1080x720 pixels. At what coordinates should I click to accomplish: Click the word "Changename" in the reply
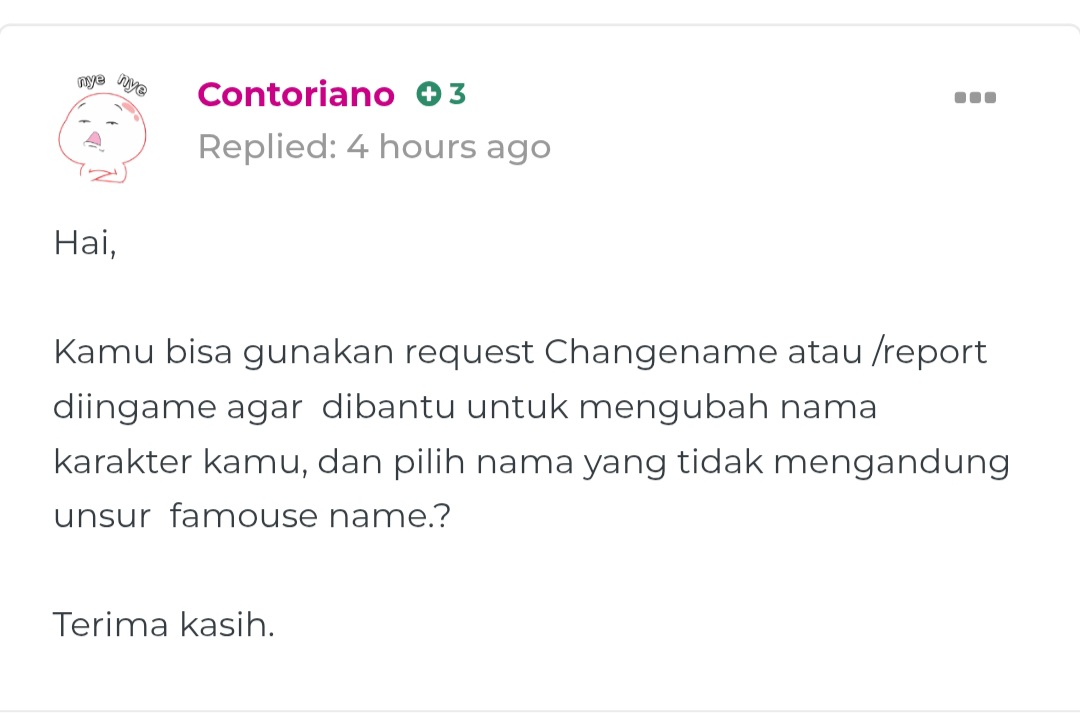pyautogui.click(x=661, y=352)
